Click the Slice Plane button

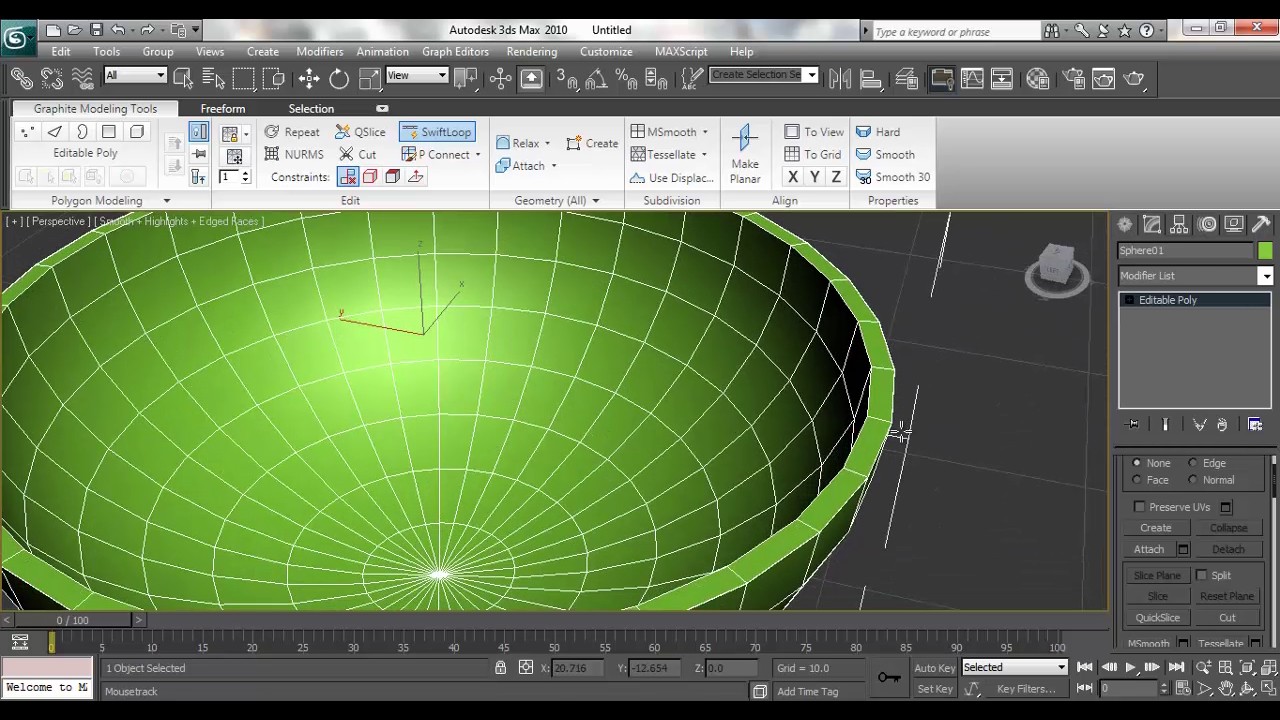pyautogui.click(x=1157, y=576)
